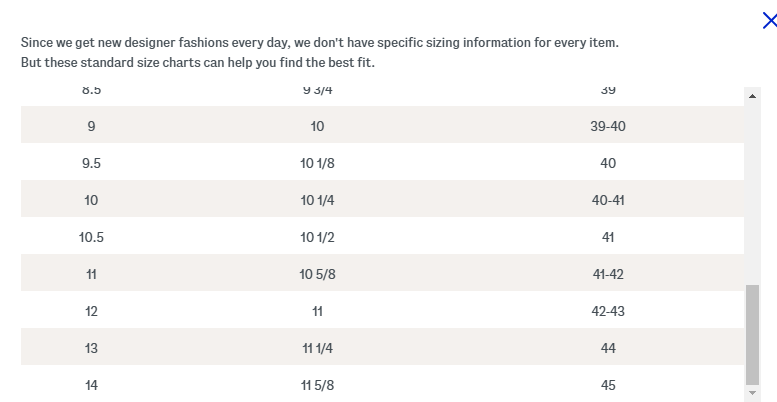The height and width of the screenshot is (402, 777).
Task: Select the size 12 cell
Action: tap(92, 311)
